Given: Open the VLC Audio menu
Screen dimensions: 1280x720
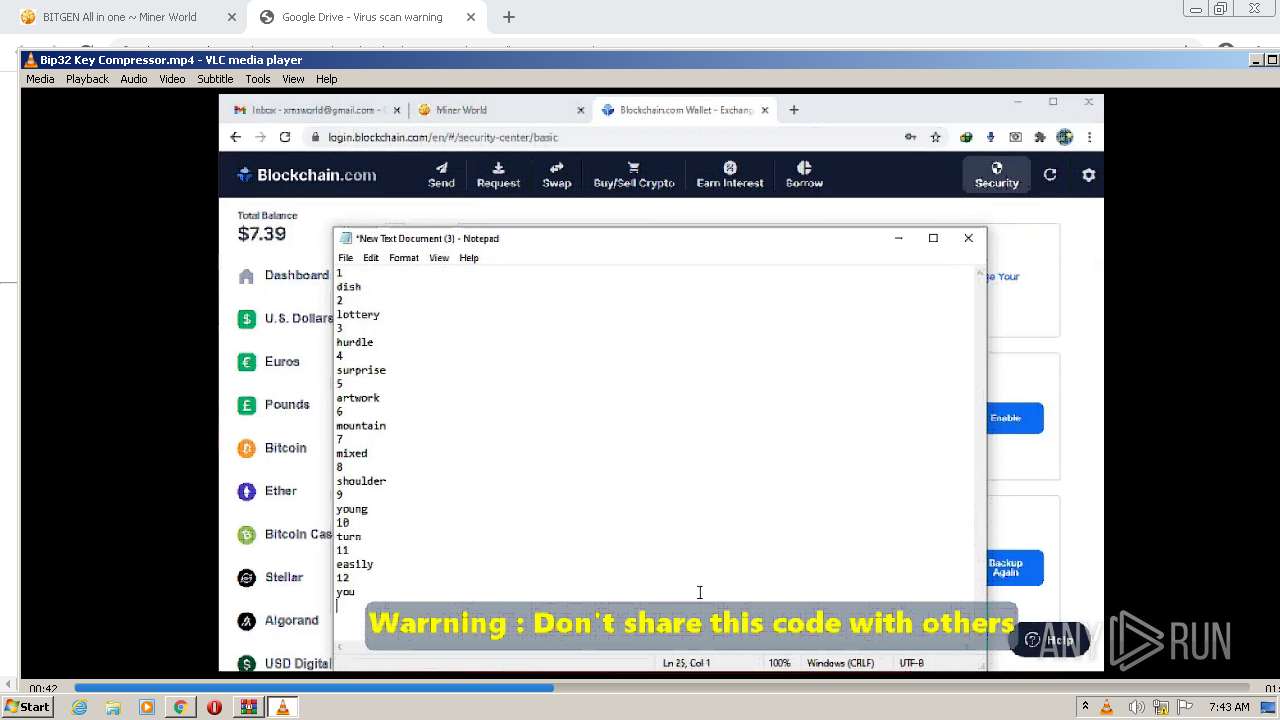Looking at the screenshot, I should point(134,79).
